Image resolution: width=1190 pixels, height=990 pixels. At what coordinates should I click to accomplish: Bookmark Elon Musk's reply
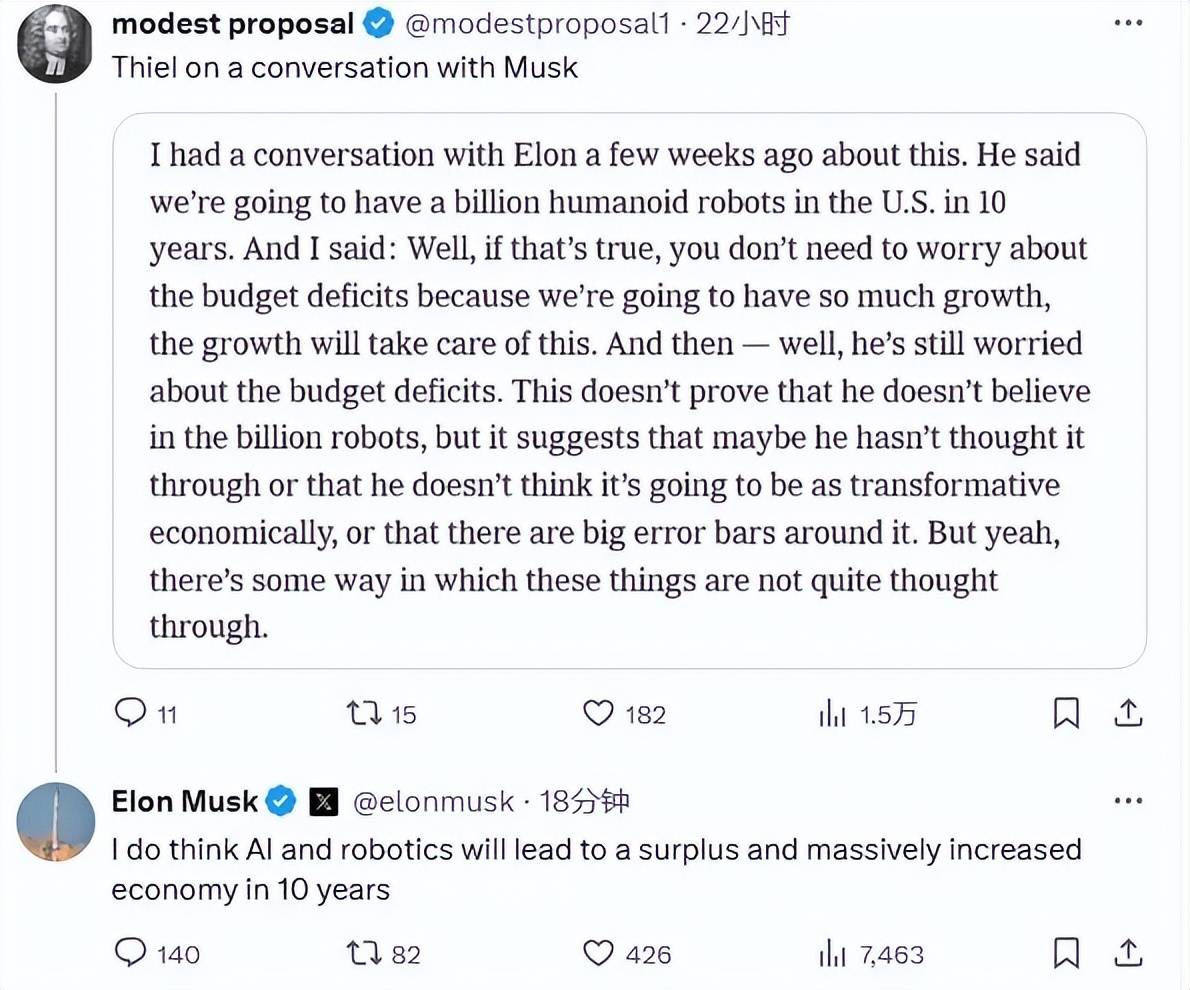click(1066, 953)
